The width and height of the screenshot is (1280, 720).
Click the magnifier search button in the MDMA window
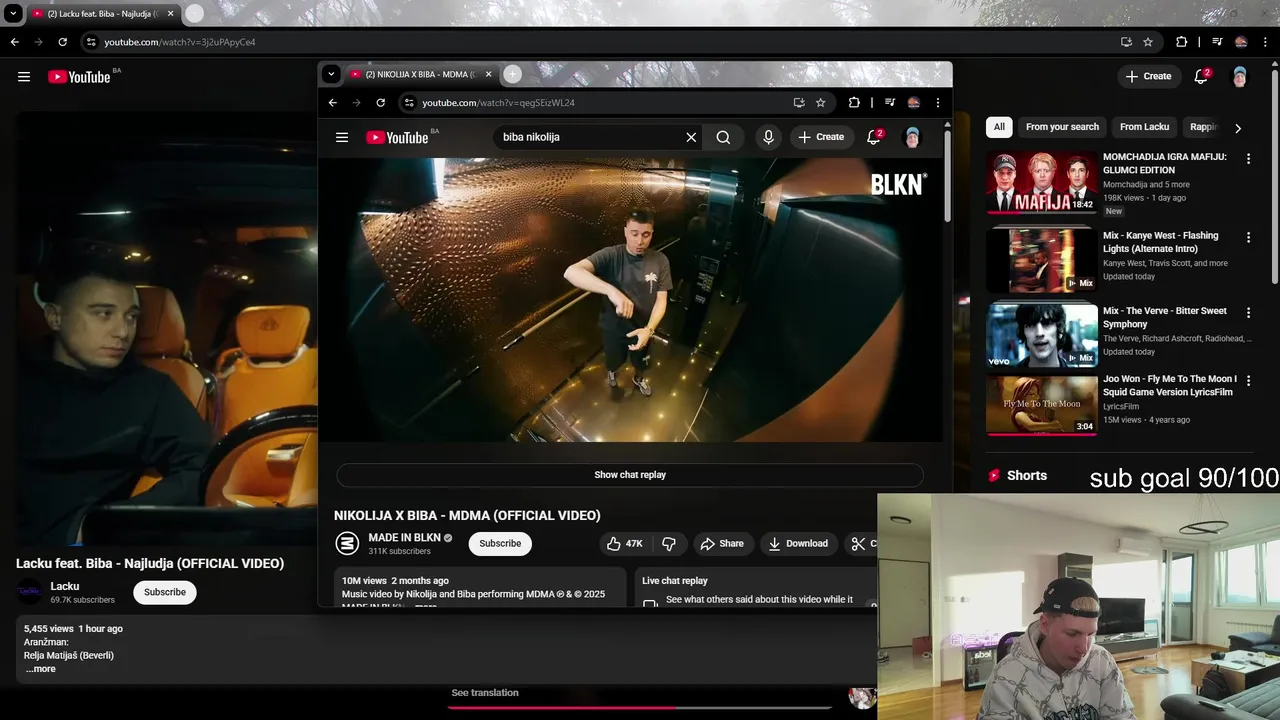tap(723, 137)
